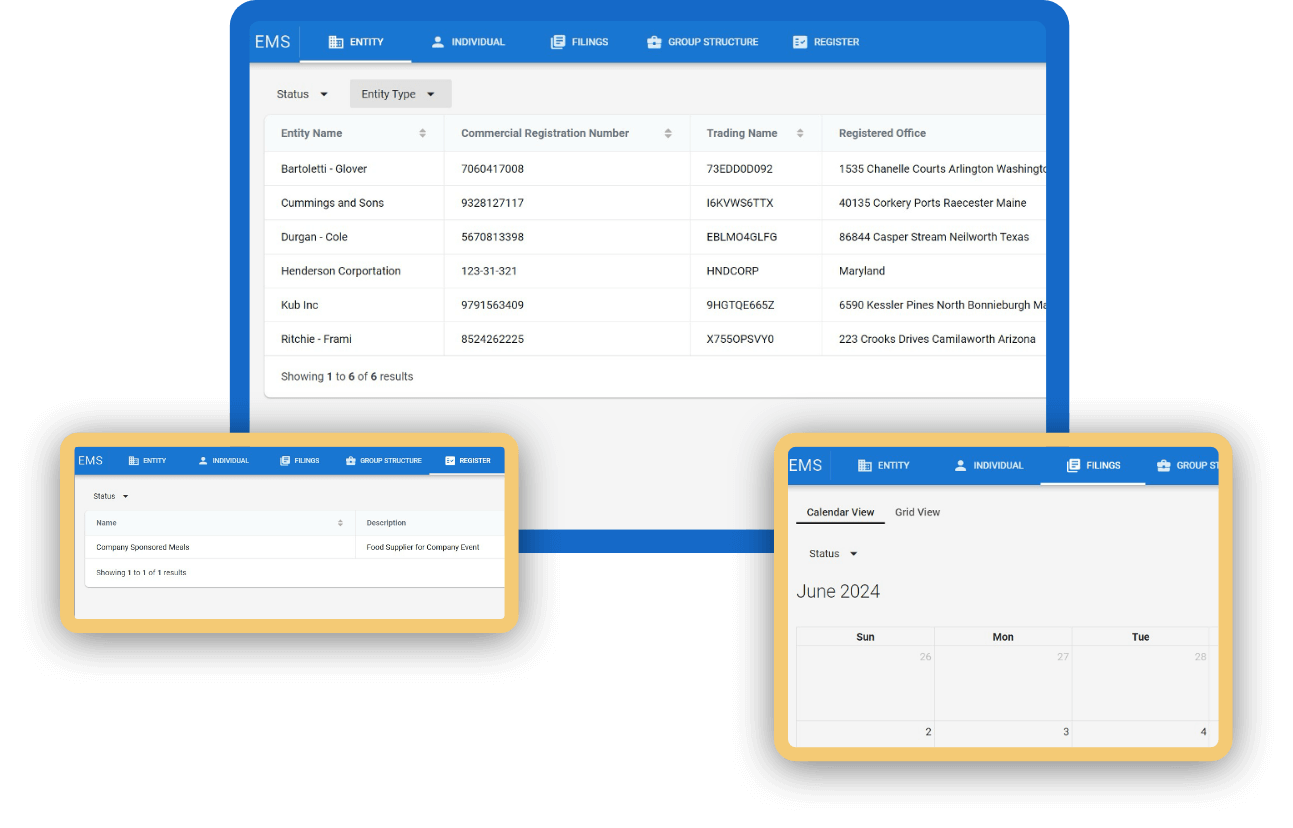The width and height of the screenshot is (1293, 828).
Task: Open the Henderson Corporation entity row
Action: [341, 271]
